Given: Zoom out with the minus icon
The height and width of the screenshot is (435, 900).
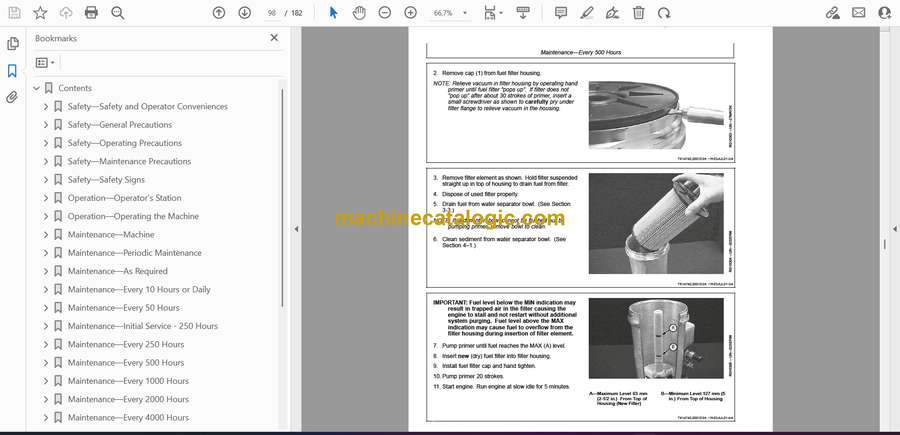Looking at the screenshot, I should pos(385,13).
